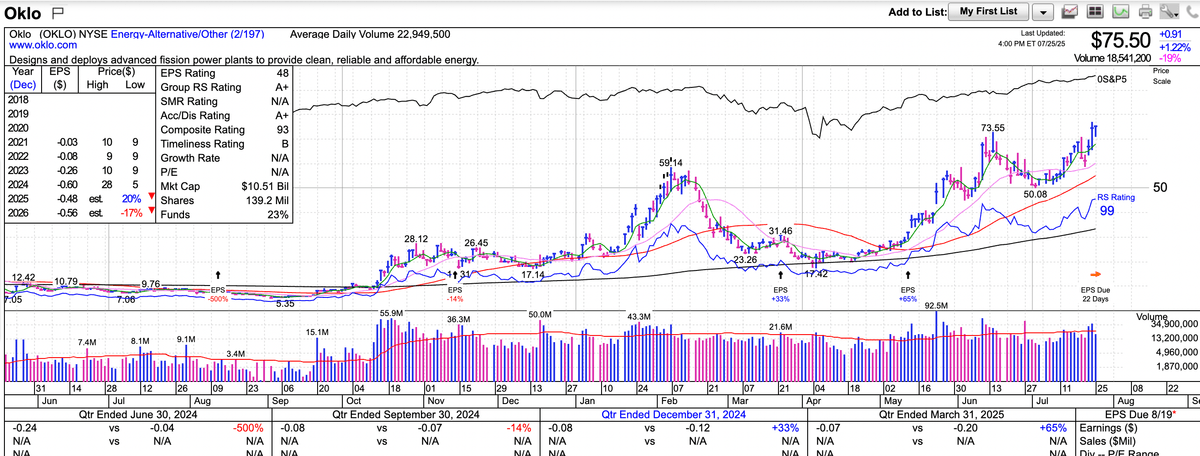This screenshot has width=1200, height=456.
Task: Open the wrench settings tool menu
Action: pos(1168,12)
